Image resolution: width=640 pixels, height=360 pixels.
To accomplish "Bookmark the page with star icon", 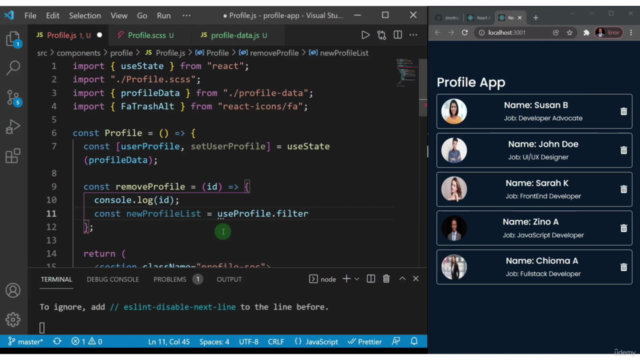I will 569,33.
